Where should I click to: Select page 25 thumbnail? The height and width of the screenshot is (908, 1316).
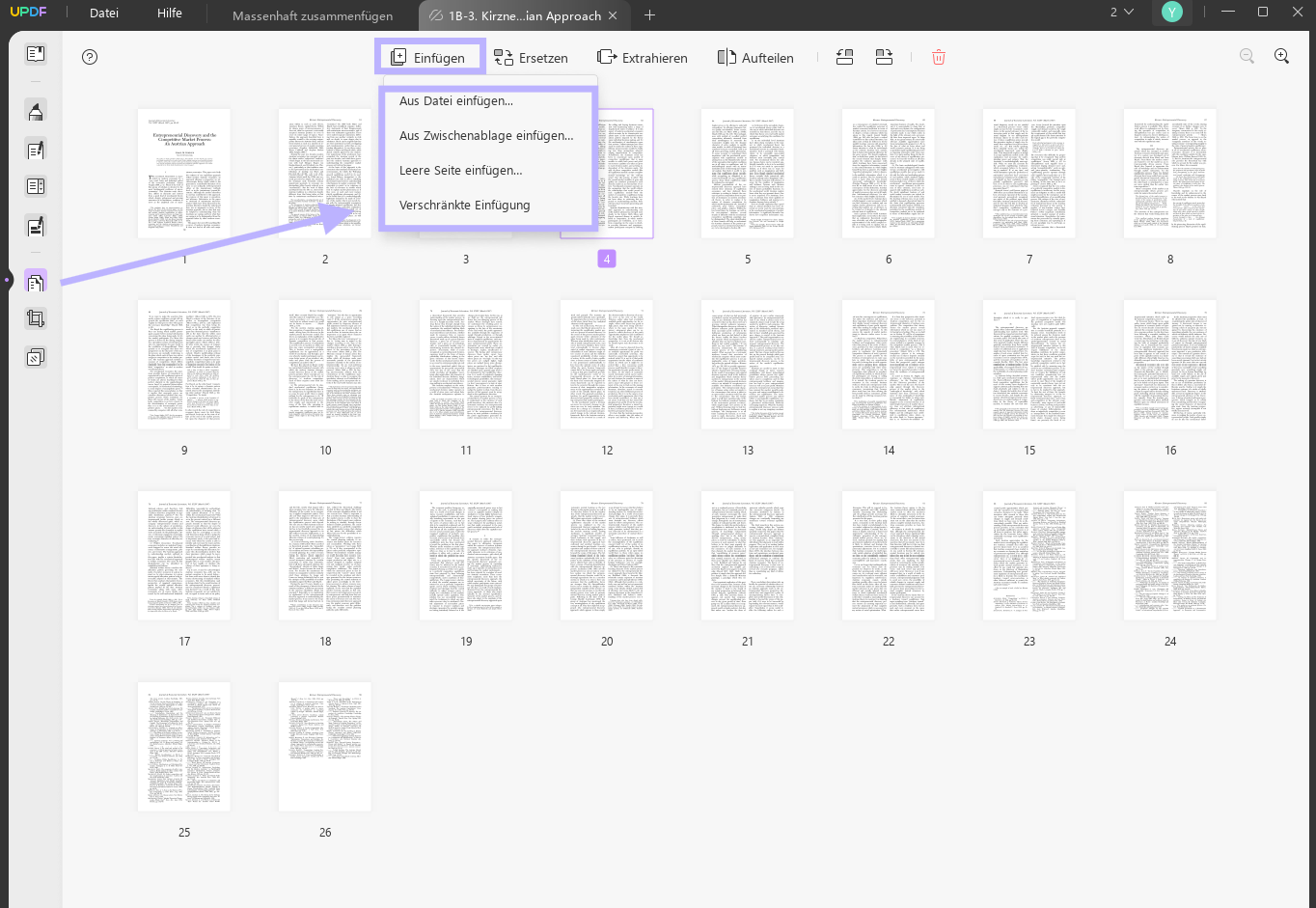point(184,746)
